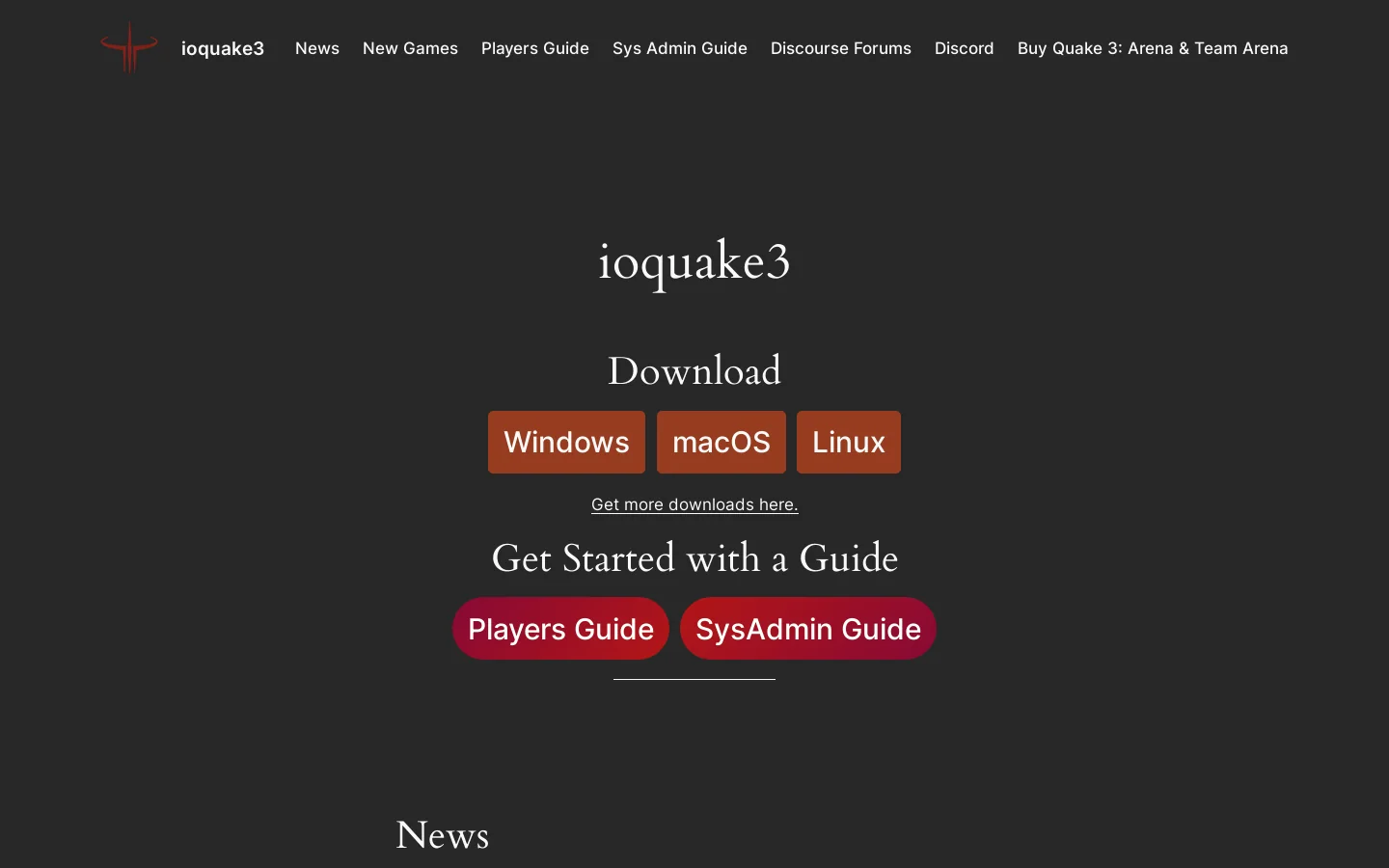
Task: Click 'Get Started with a Guide' heading
Action: click(x=694, y=558)
